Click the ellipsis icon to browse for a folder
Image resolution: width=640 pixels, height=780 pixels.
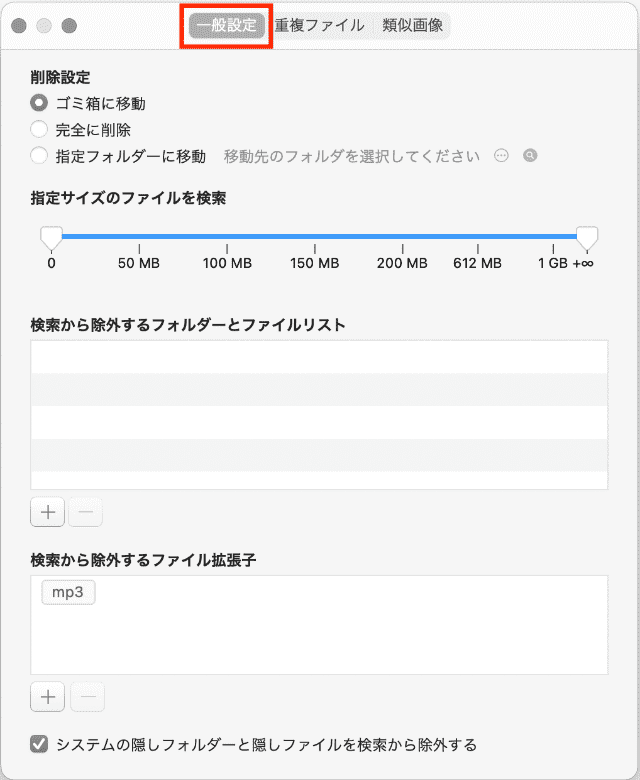[x=502, y=156]
